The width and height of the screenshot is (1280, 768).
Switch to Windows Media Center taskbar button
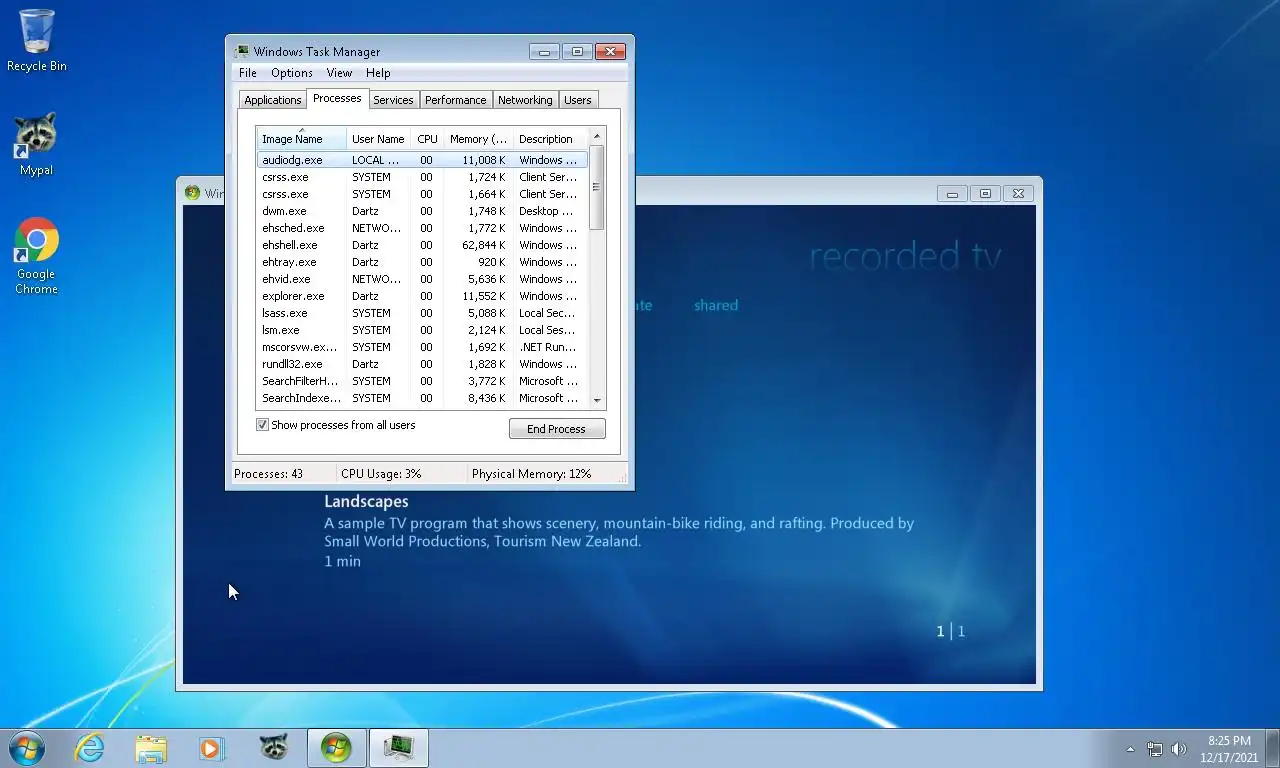336,747
